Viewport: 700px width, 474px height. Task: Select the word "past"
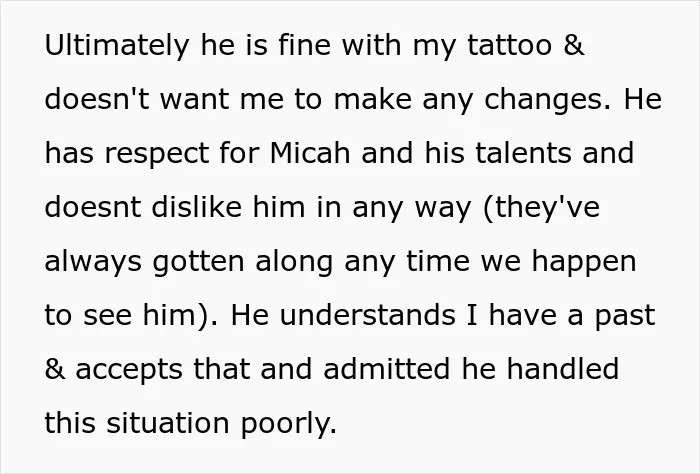[625, 316]
